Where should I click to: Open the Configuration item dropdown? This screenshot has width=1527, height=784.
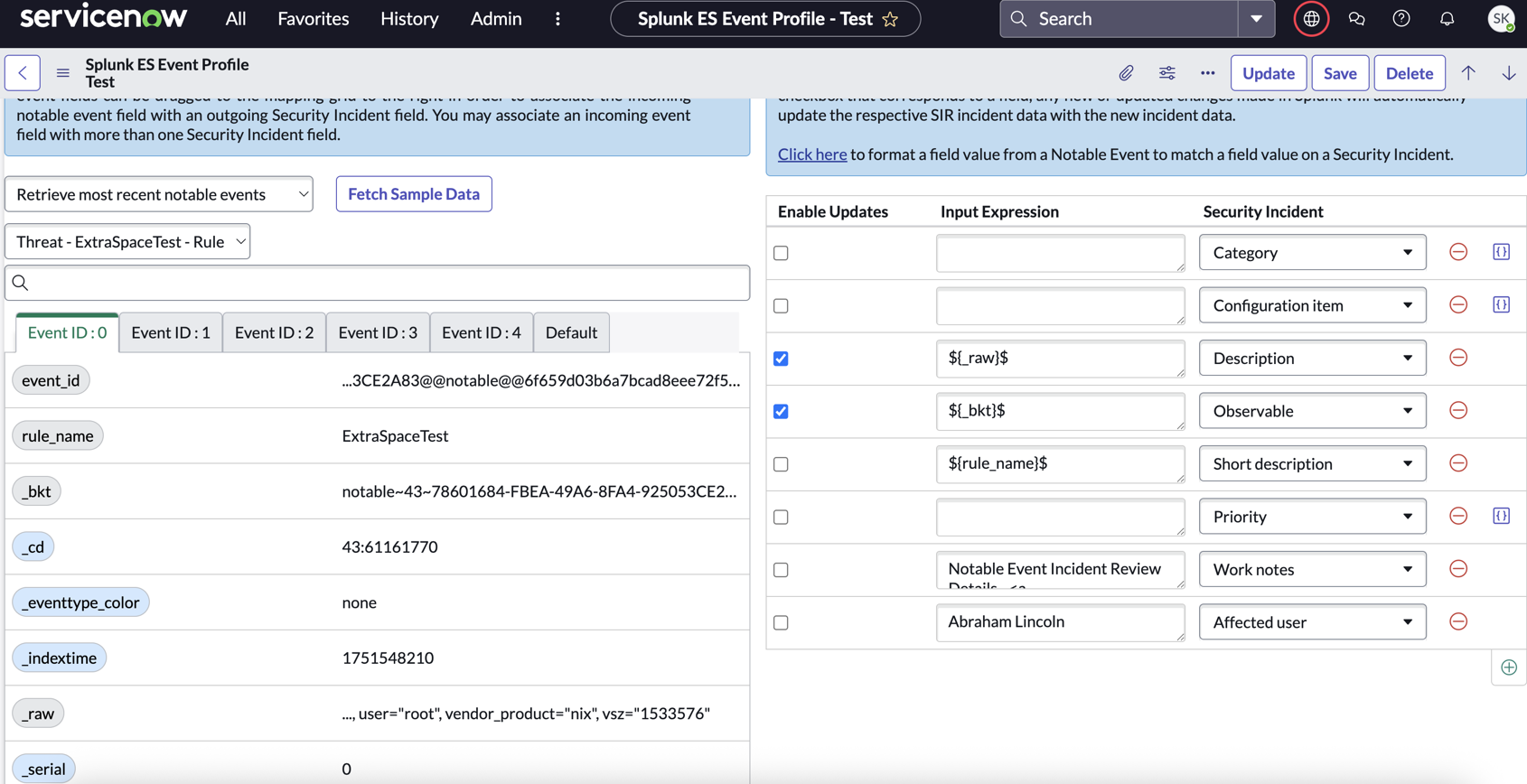[x=1312, y=305]
